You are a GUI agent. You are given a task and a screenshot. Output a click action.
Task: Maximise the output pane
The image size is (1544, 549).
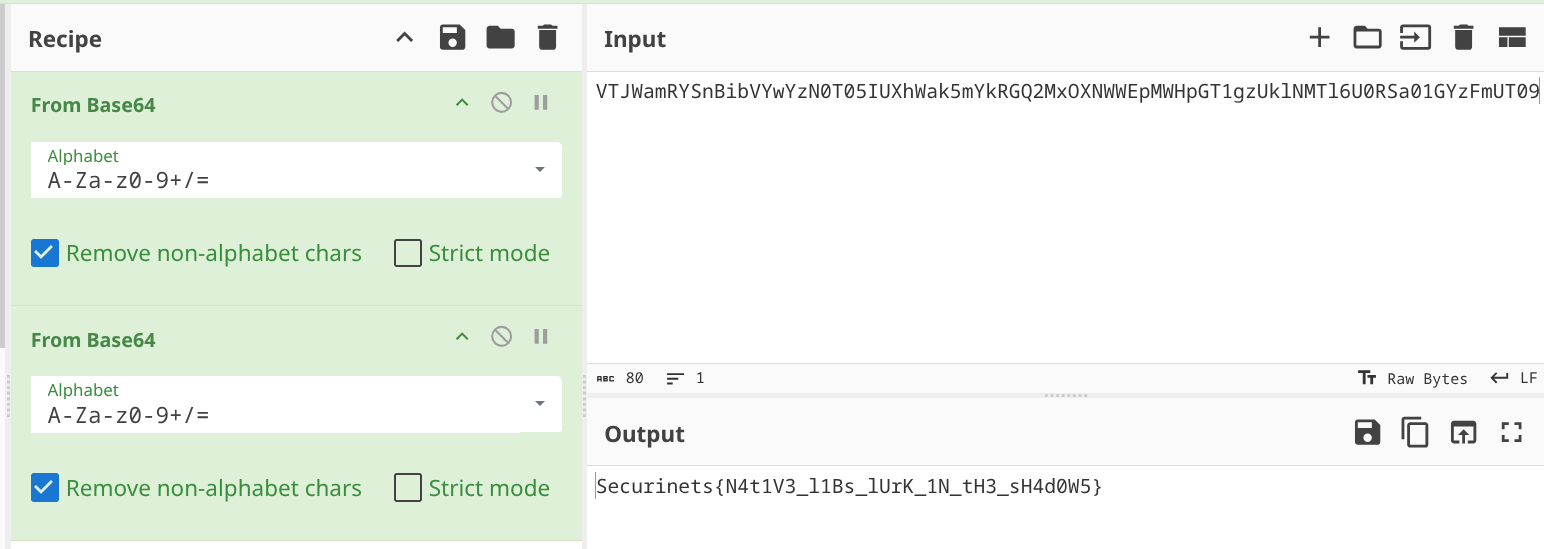[x=1511, y=432]
